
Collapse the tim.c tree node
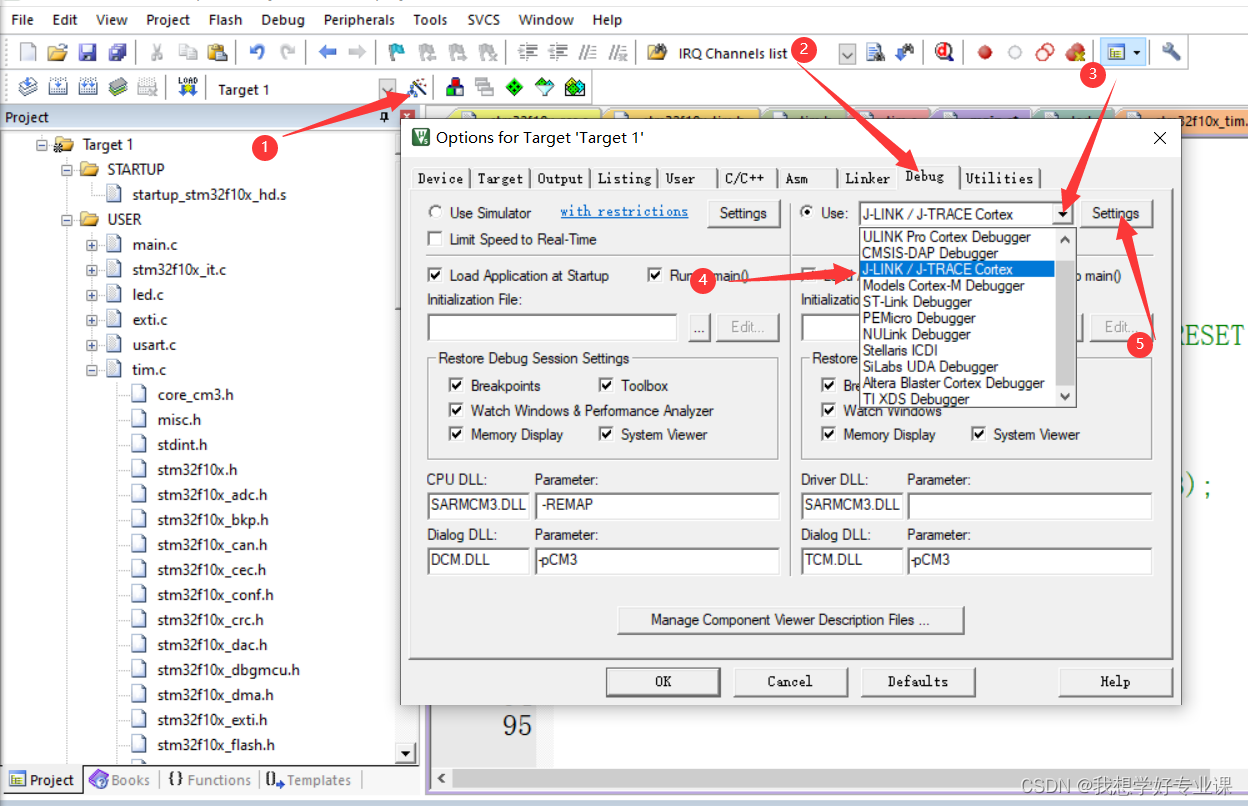pos(92,369)
